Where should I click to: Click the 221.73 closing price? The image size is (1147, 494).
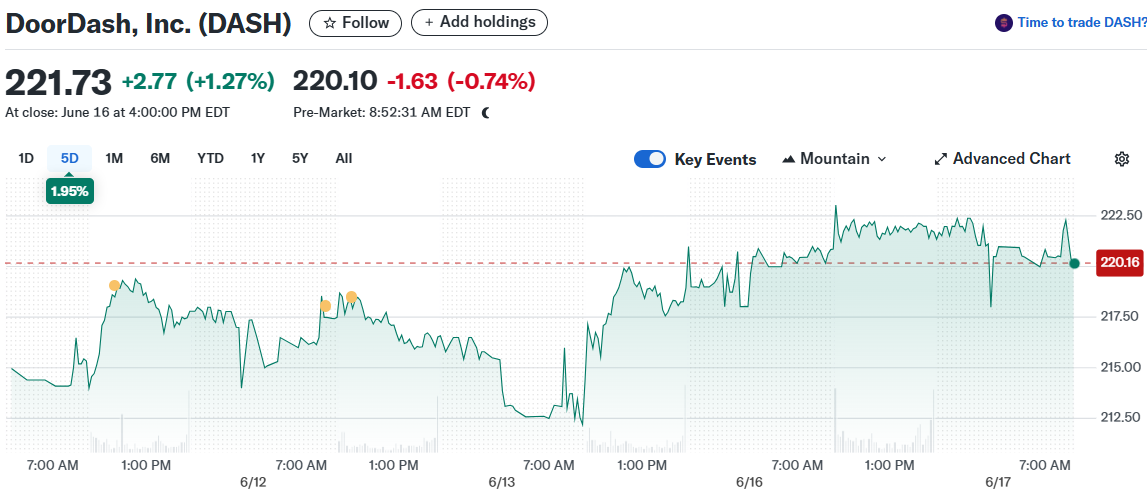(59, 81)
